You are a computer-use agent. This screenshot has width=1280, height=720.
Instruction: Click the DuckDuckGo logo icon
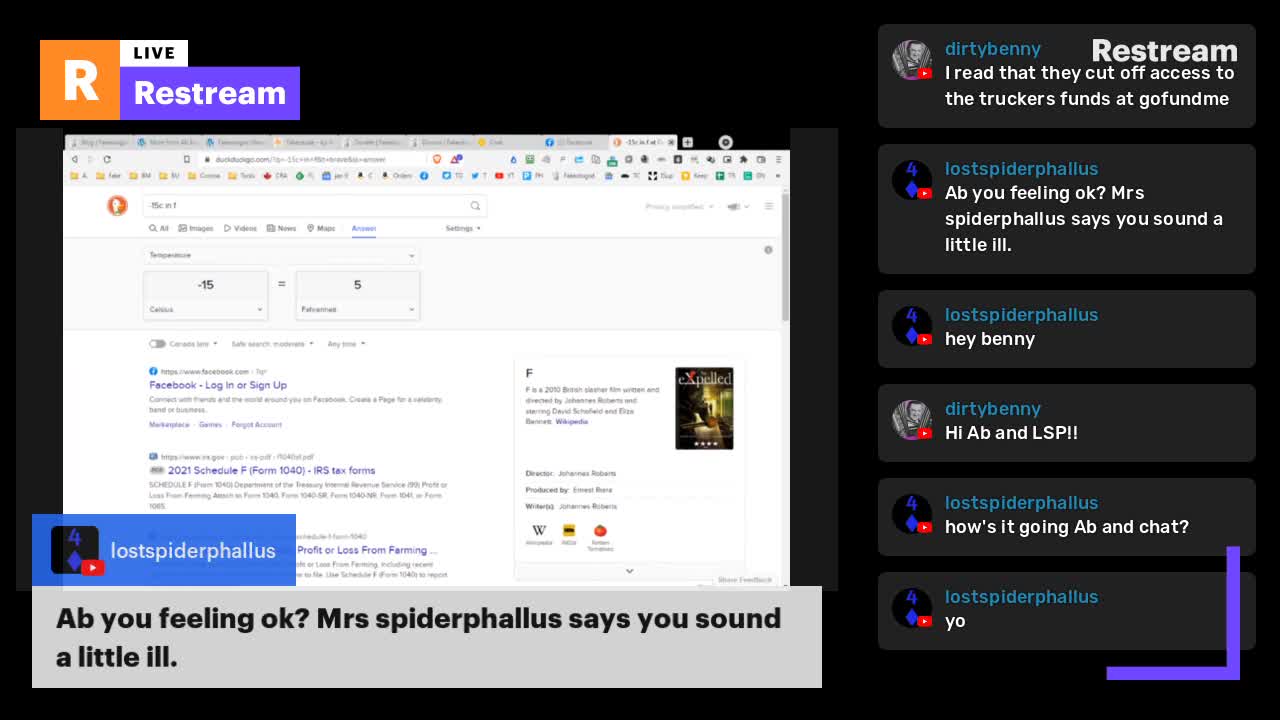coord(117,206)
